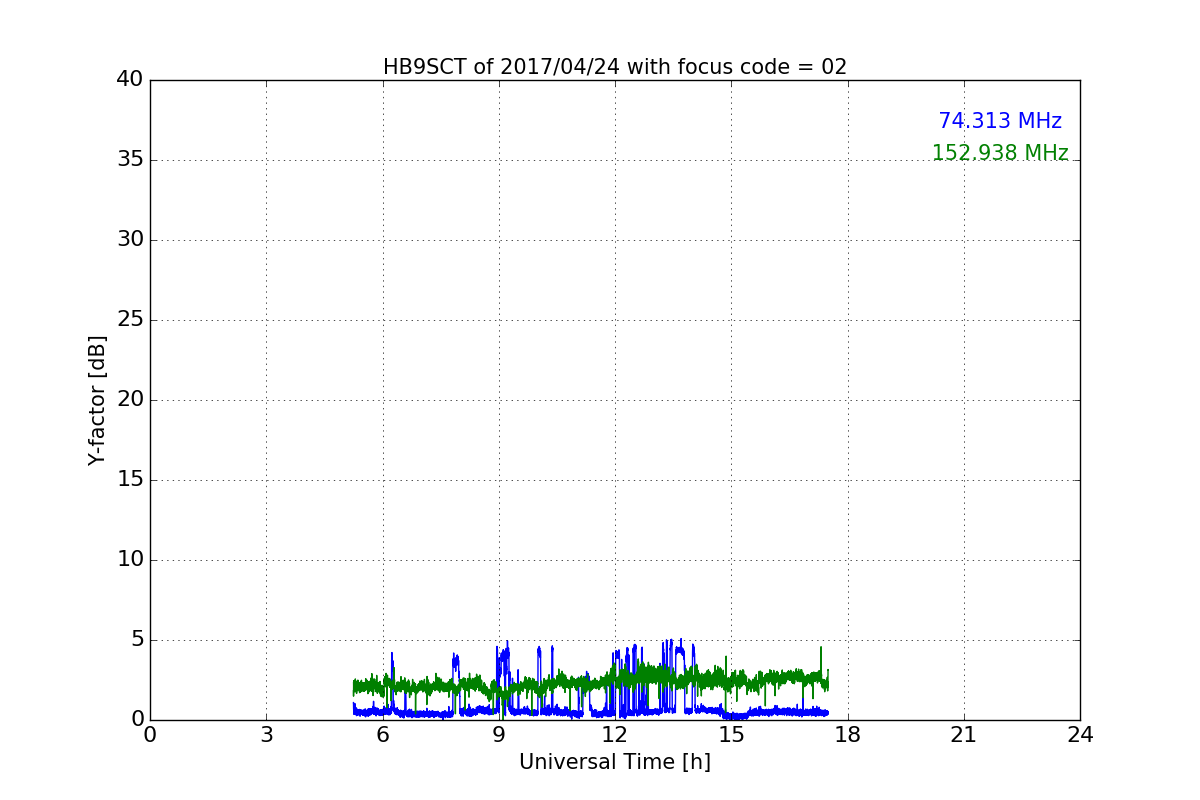Click the y-axis tick label '5'
Screen dimensions: 1200x800
click(137, 640)
